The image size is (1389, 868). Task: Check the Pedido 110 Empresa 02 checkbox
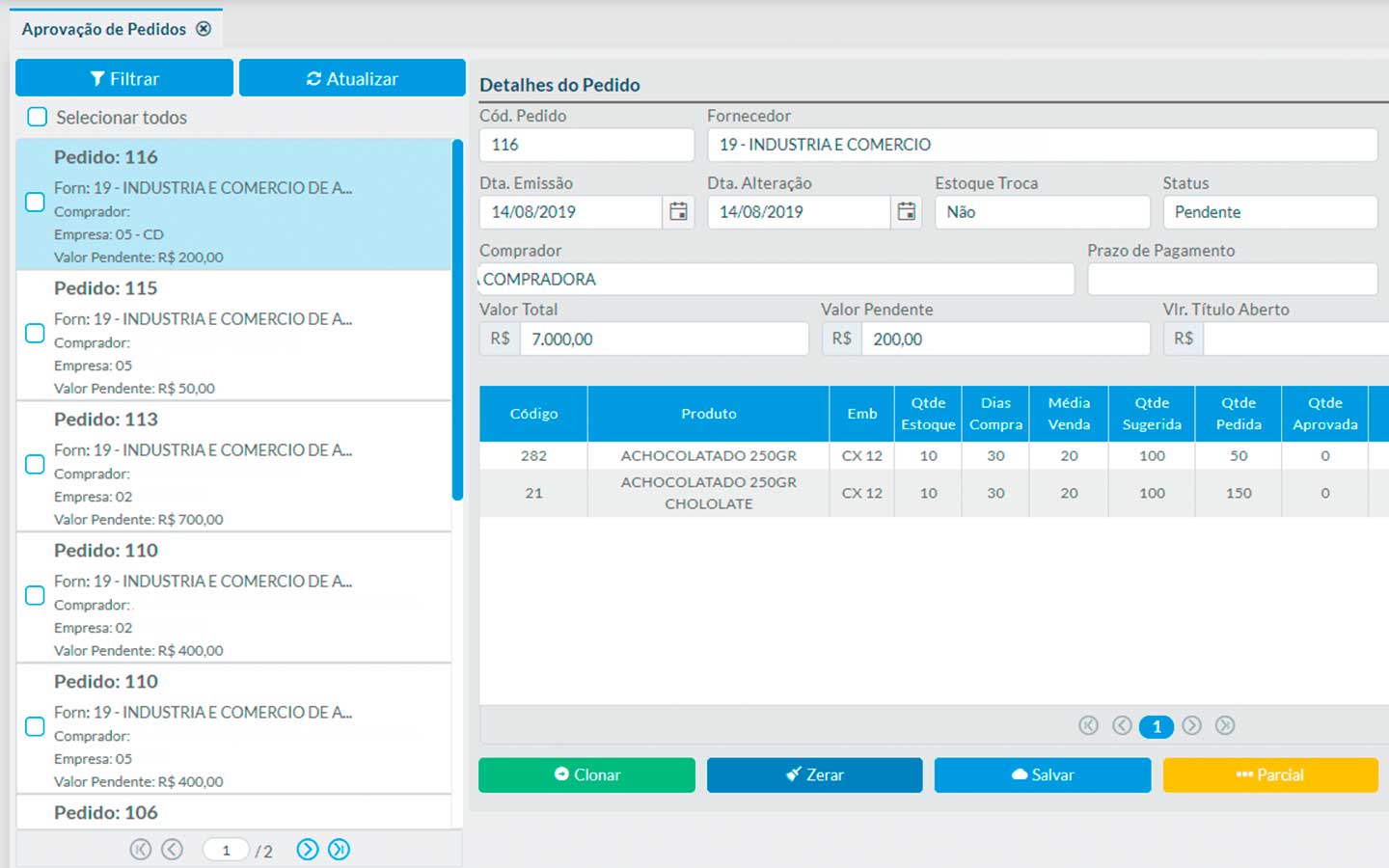click(35, 595)
